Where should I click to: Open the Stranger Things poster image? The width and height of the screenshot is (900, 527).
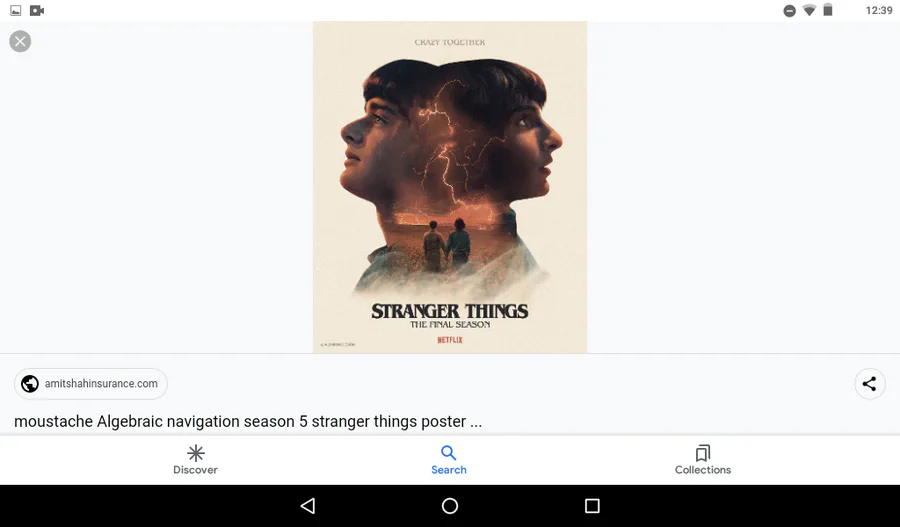[450, 187]
